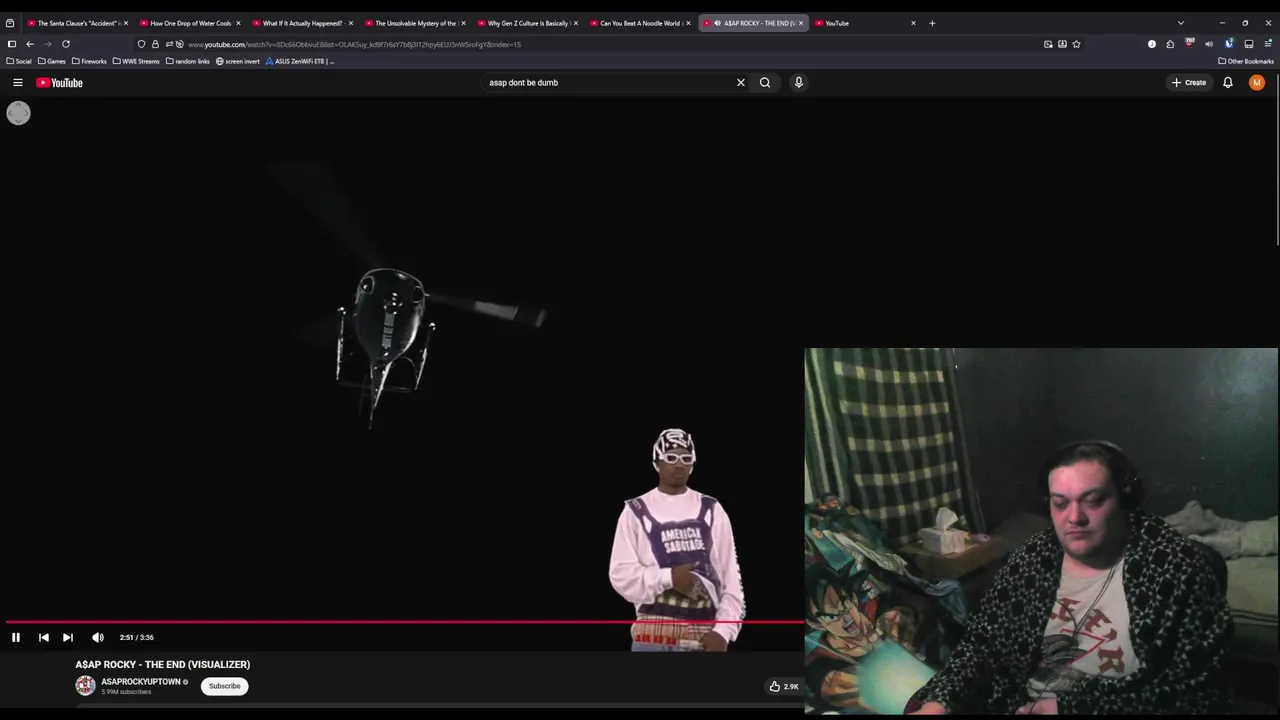Open ASAPROCKYUPTOWN channel name link
The image size is (1280, 720).
coord(141,682)
